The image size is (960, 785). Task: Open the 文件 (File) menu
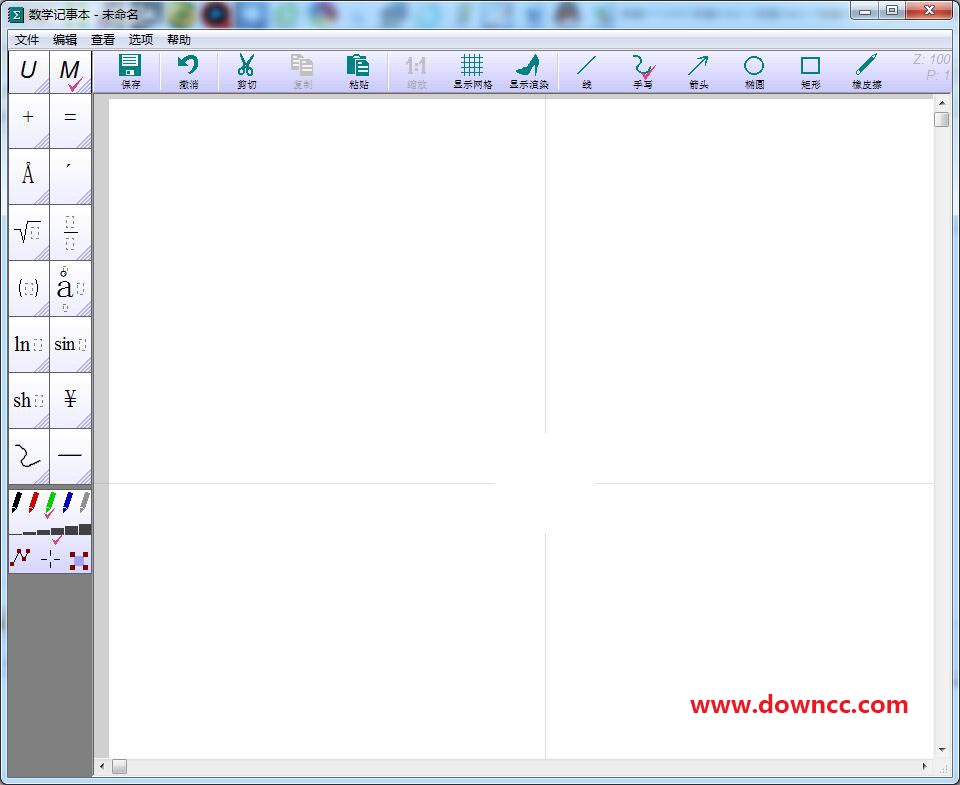point(27,40)
